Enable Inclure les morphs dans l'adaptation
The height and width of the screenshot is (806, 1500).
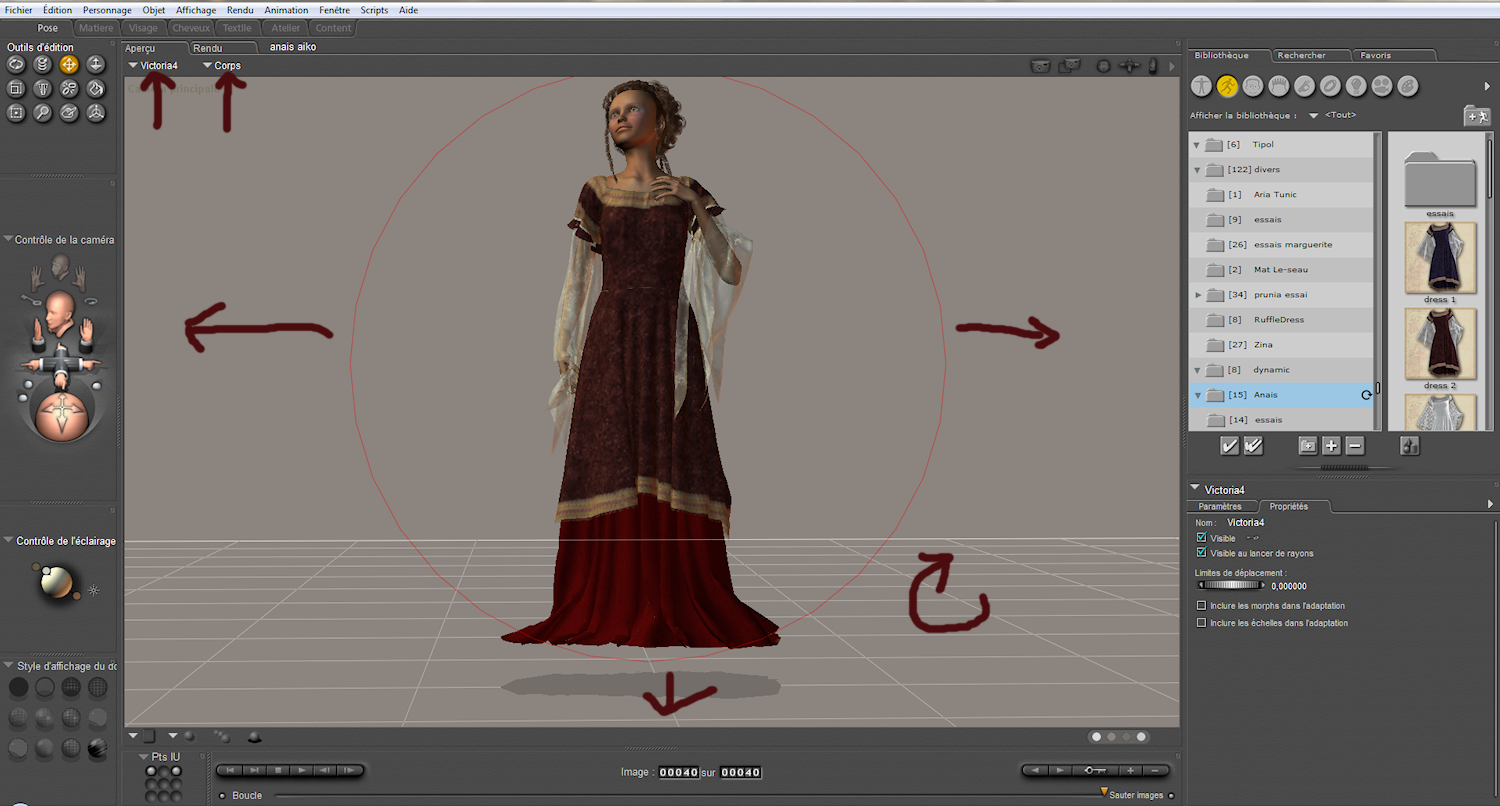coord(1201,606)
